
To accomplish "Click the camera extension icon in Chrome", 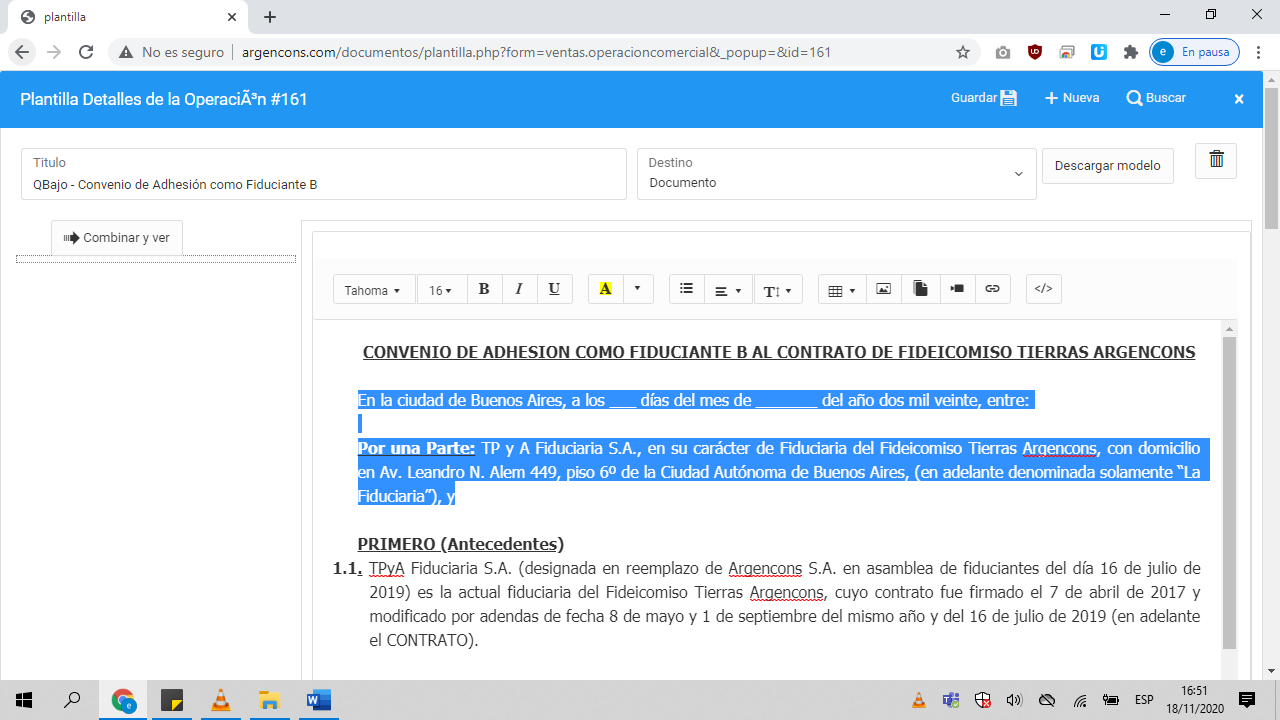I will pyautogui.click(x=1003, y=52).
